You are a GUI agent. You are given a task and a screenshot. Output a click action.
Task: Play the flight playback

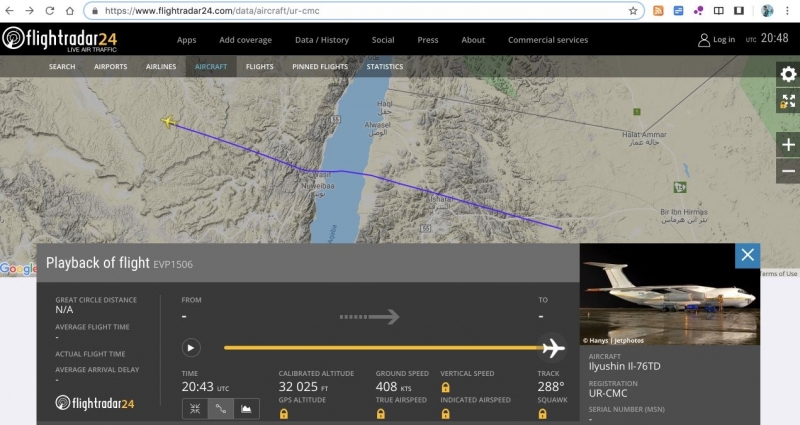pyautogui.click(x=191, y=348)
